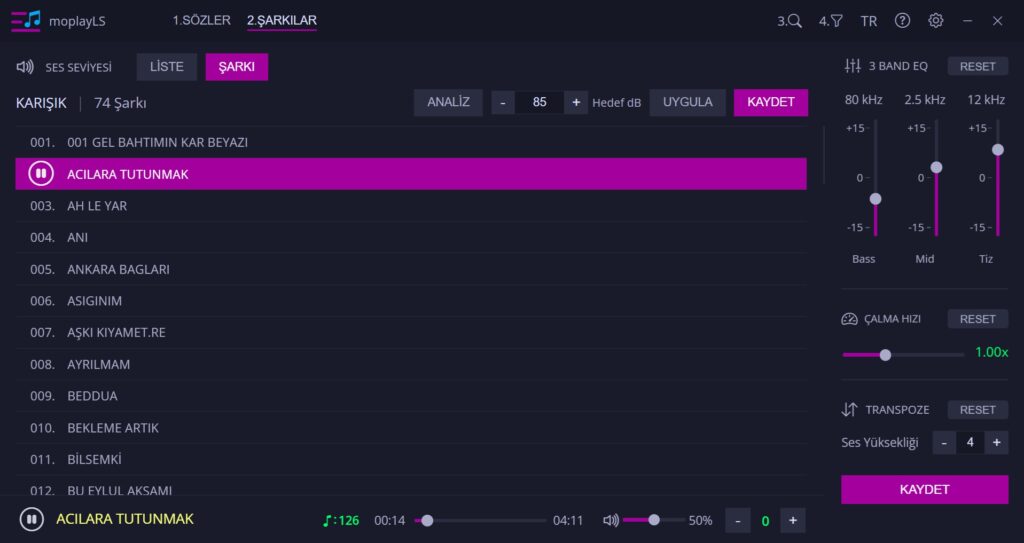The height and width of the screenshot is (543, 1024).
Task: Click the UYGULA button
Action: 687,103
